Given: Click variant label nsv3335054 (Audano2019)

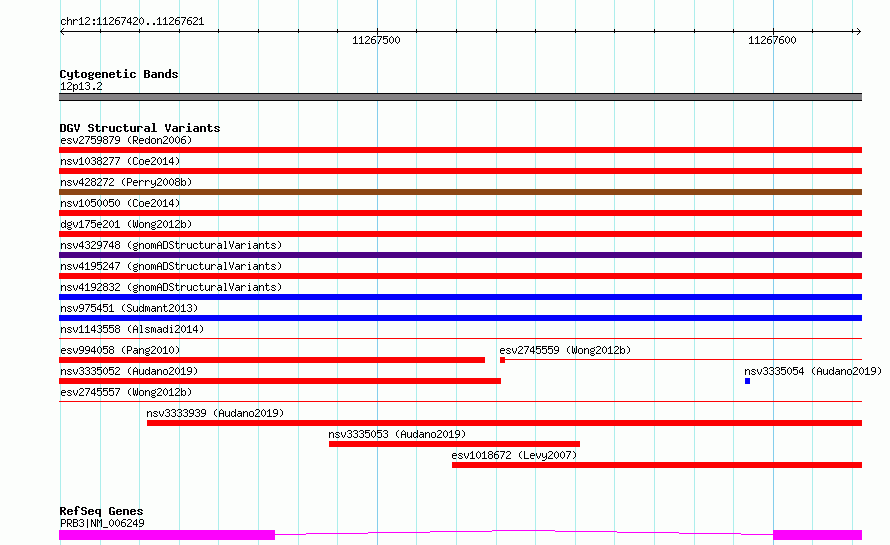Looking at the screenshot, I should 813,371.
